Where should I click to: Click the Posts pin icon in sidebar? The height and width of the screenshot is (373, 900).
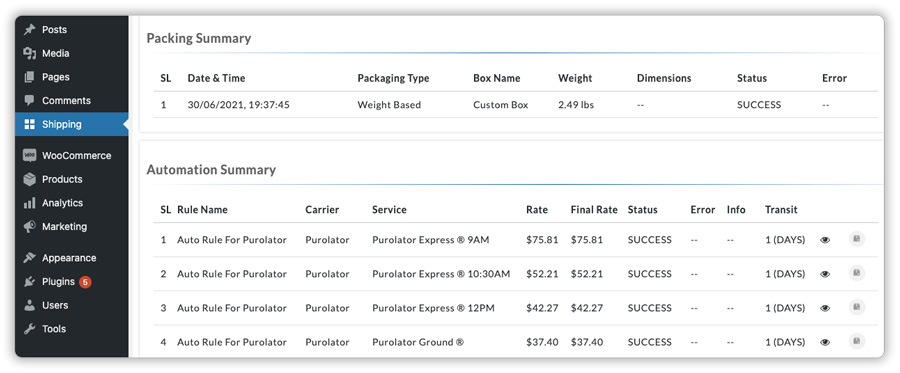pyautogui.click(x=29, y=29)
